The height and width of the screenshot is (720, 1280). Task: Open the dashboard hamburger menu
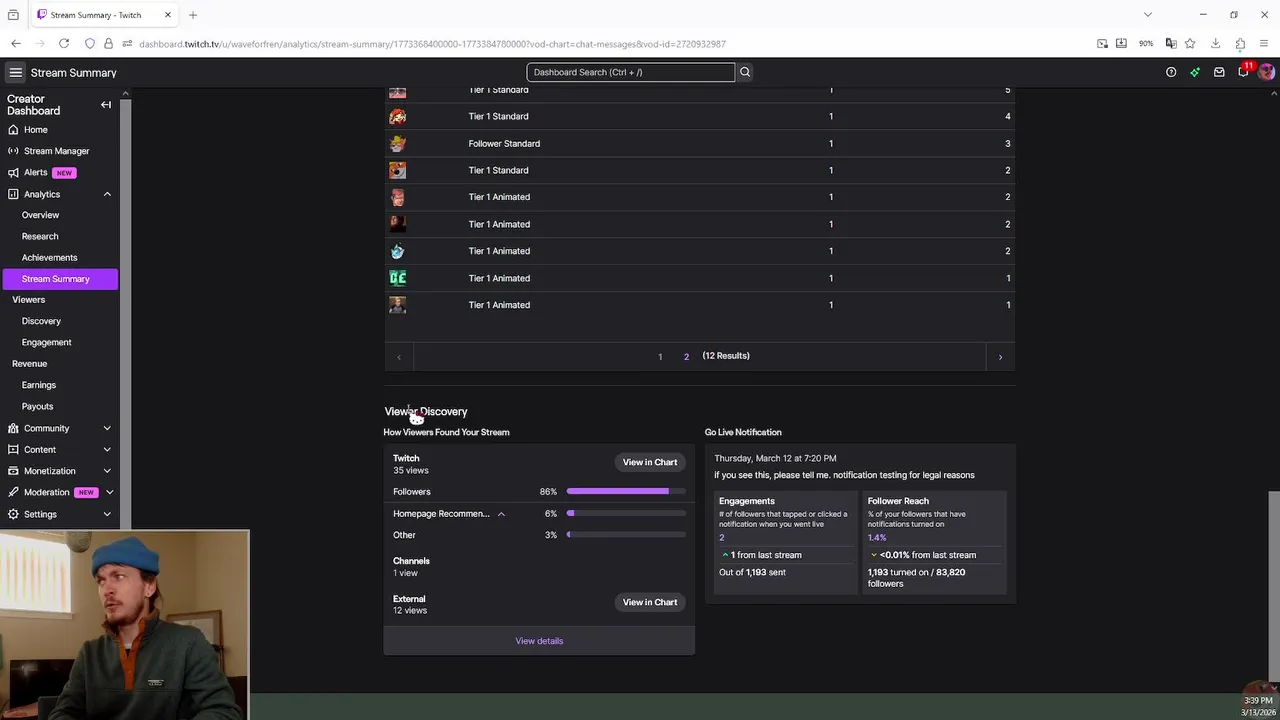[15, 72]
